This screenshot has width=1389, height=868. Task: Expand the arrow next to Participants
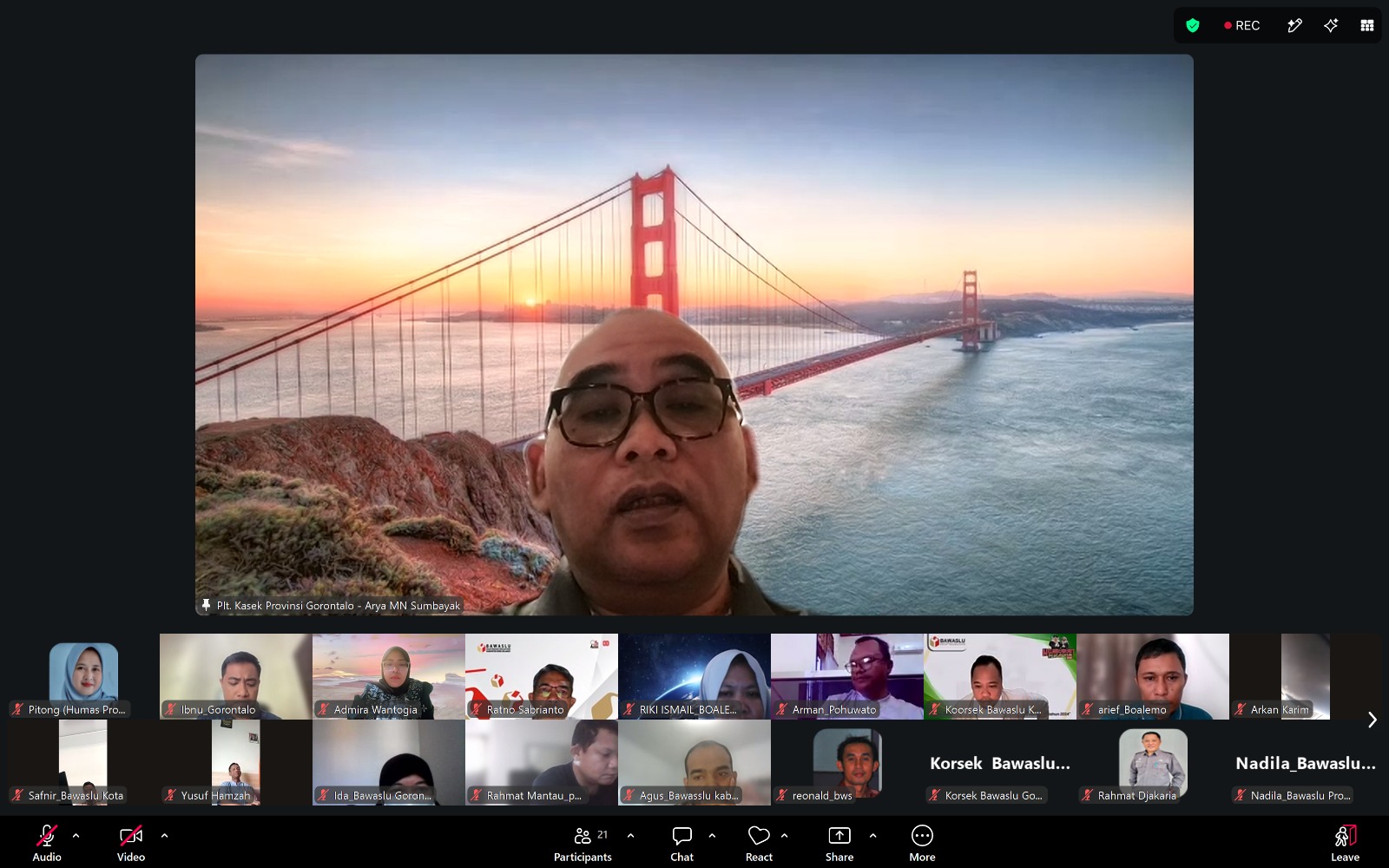pyautogui.click(x=630, y=836)
